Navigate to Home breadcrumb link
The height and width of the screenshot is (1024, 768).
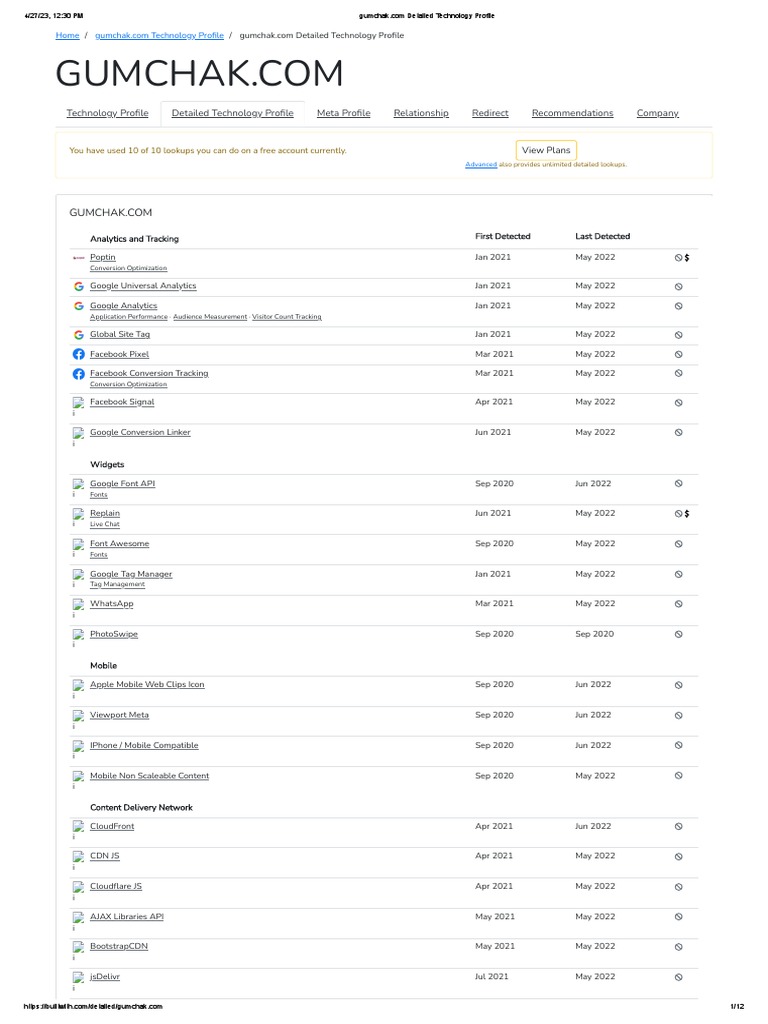point(67,35)
